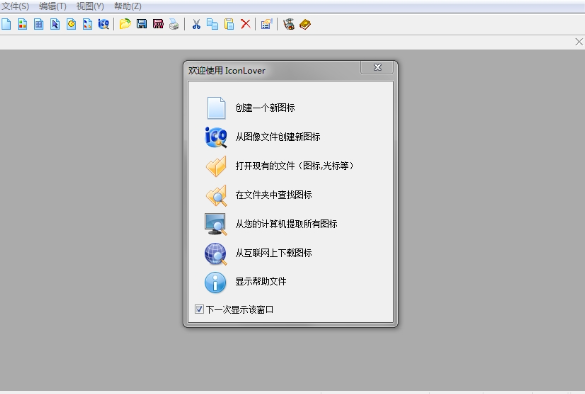Uncheck 下一次显示该窗口 checkbox
The width and height of the screenshot is (585, 394).
coord(199,309)
